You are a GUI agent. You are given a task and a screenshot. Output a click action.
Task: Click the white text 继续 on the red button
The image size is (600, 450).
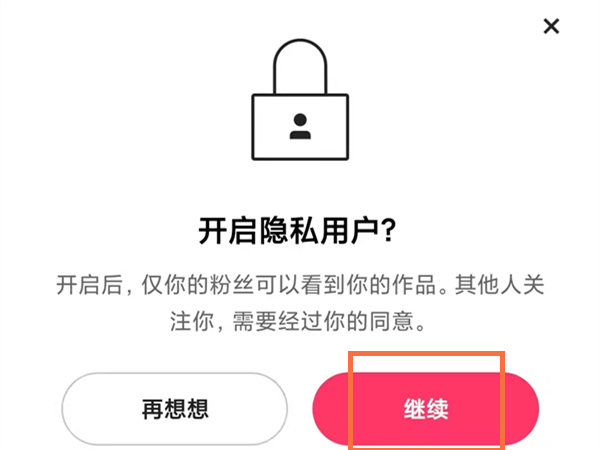[426, 409]
